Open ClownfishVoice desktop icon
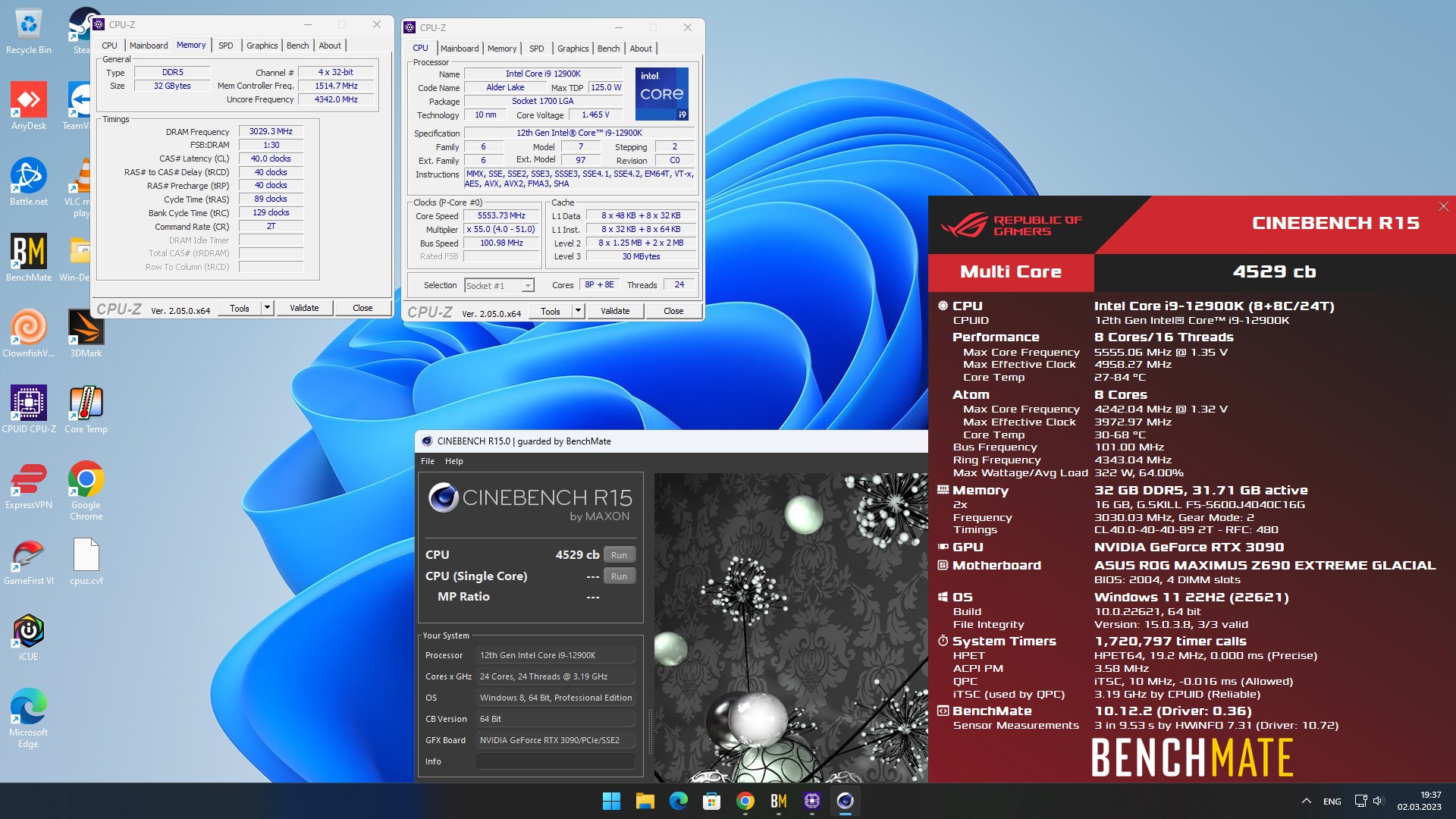Viewport: 1456px width, 819px height. [x=28, y=334]
